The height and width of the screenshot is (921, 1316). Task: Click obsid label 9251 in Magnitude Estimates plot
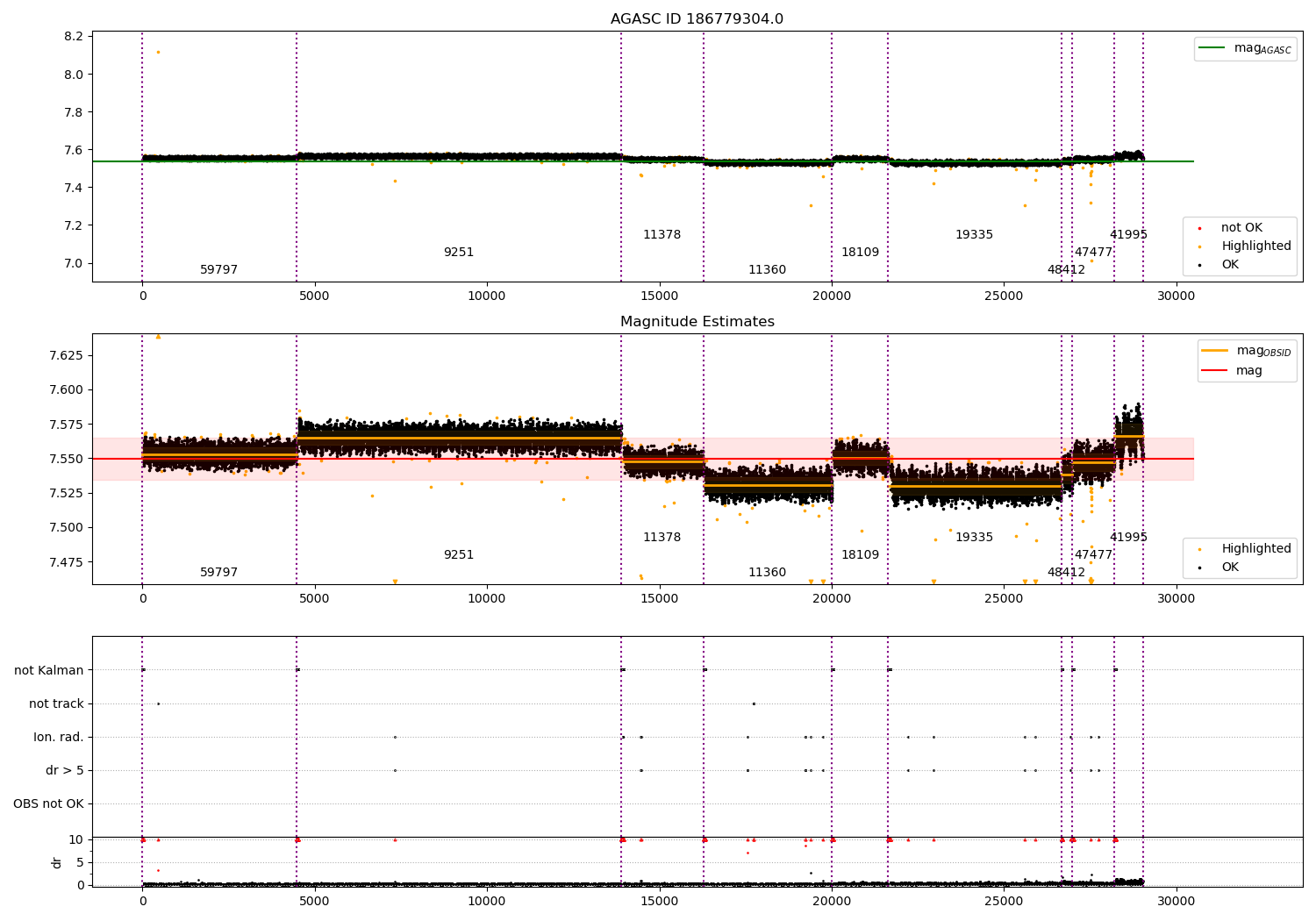pyautogui.click(x=459, y=555)
